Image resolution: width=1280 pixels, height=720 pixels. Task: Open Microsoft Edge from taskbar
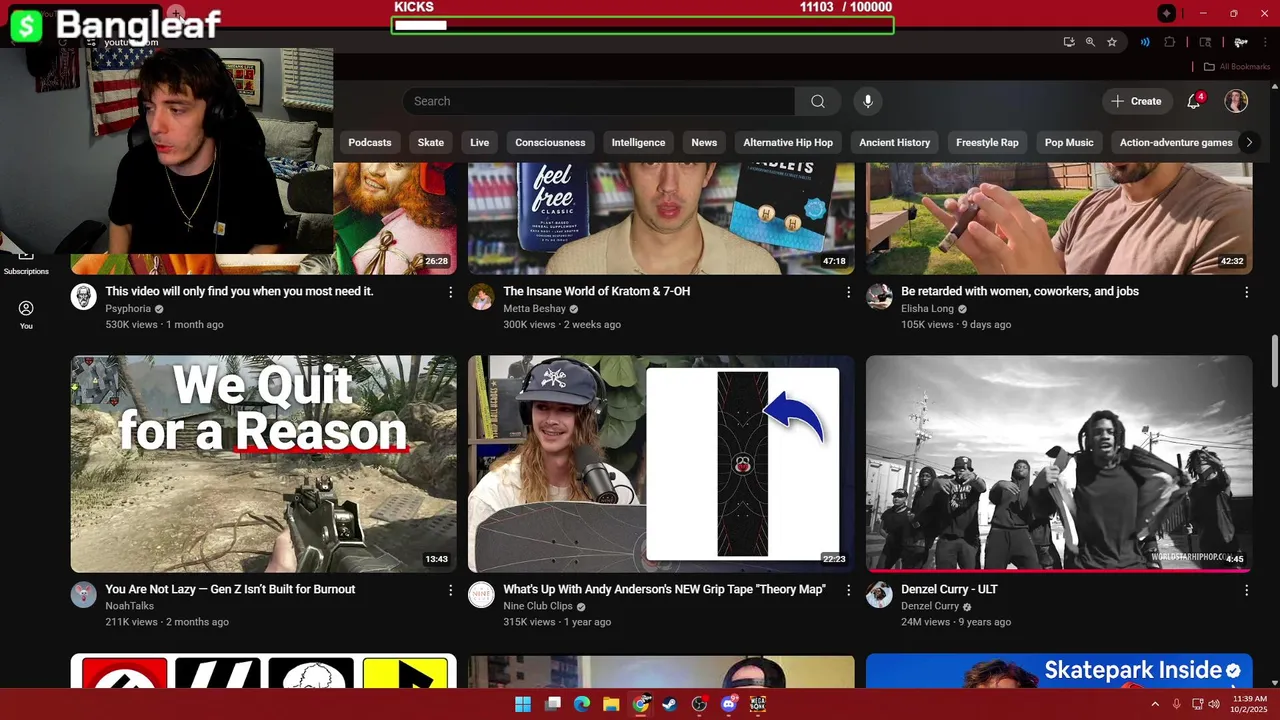[582, 704]
